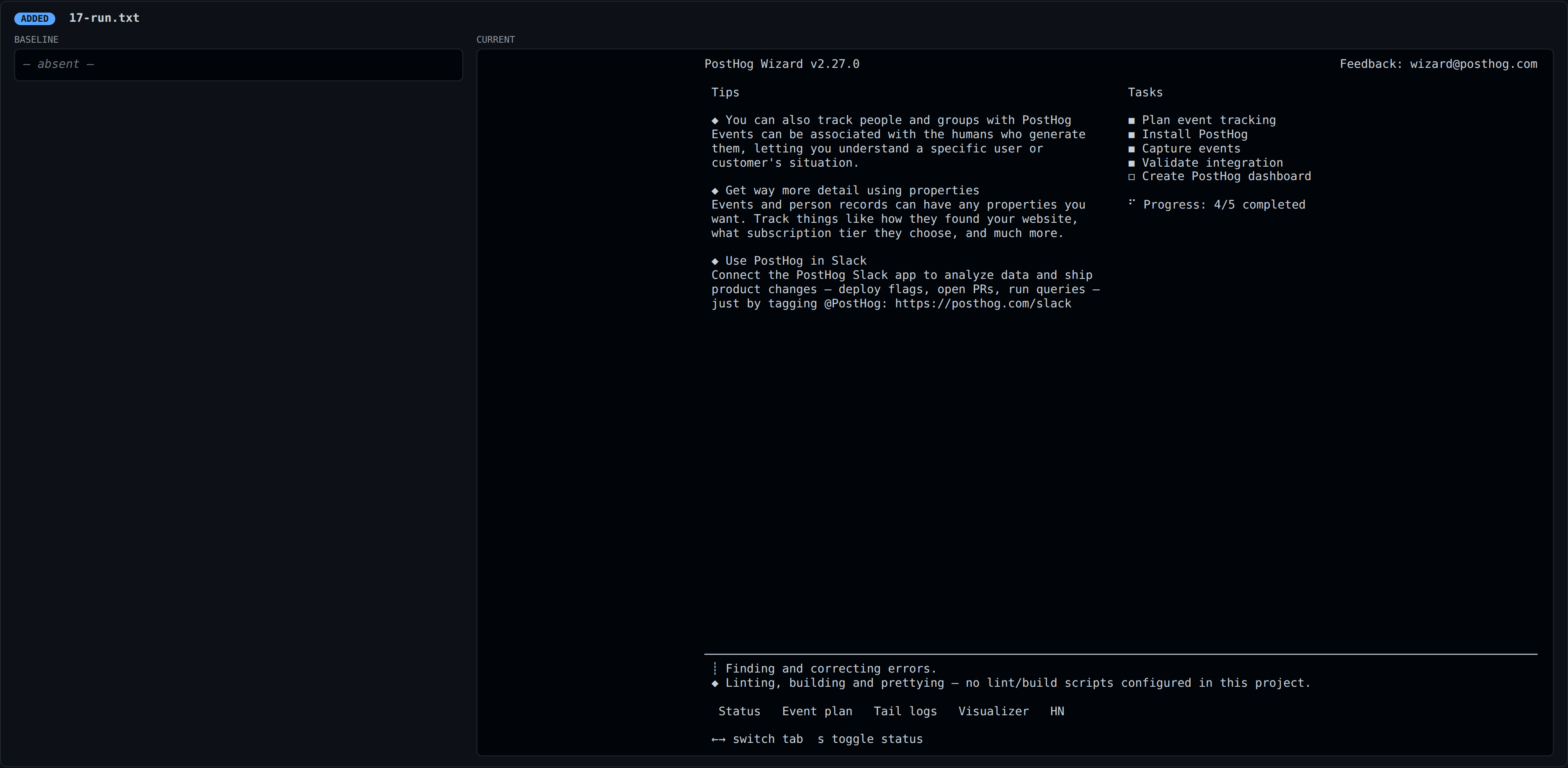Click the Create PostHog dashboard task text
Viewport: 1568px width, 768px height.
[1227, 176]
